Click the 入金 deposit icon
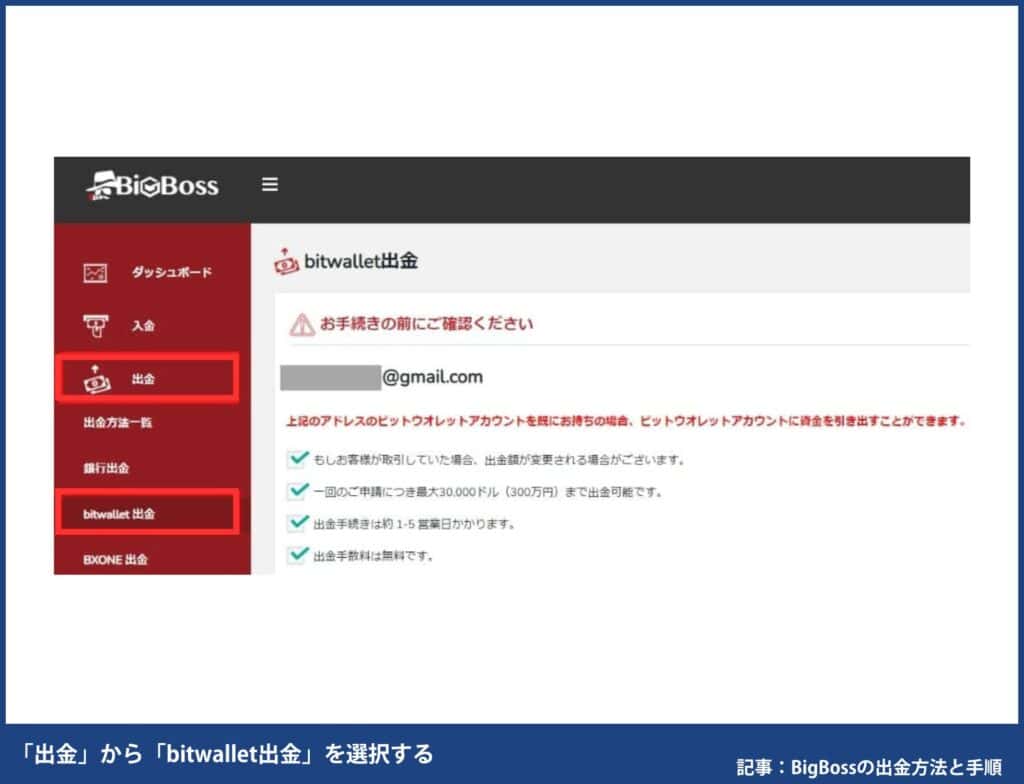This screenshot has height=784, width=1024. (x=95, y=325)
